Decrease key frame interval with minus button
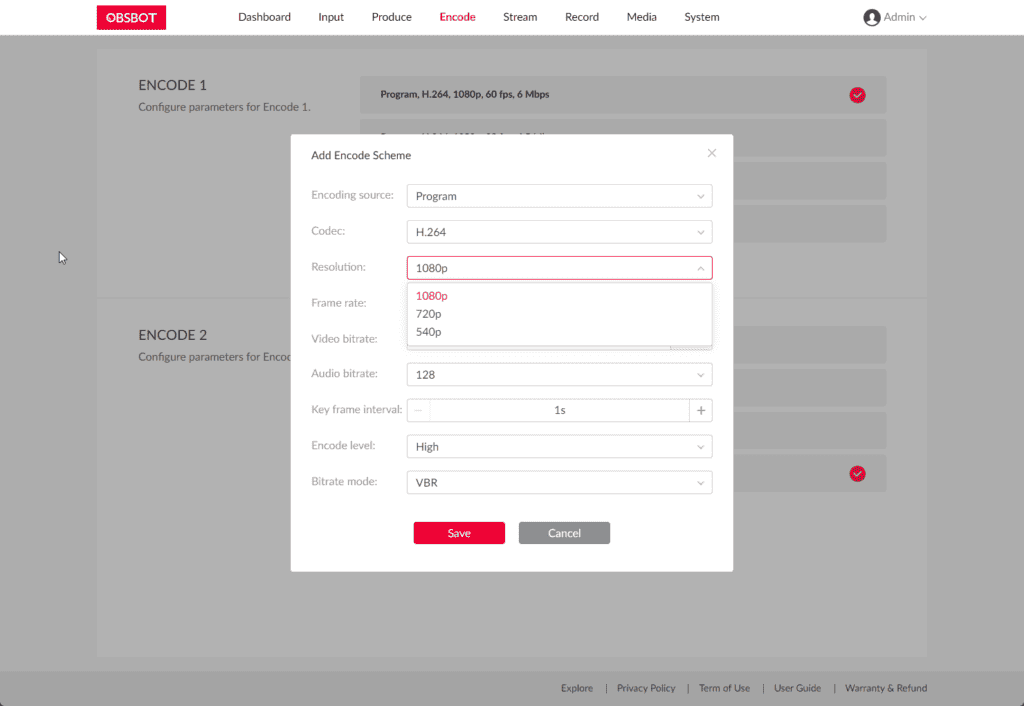This screenshot has height=706, width=1024. [x=418, y=410]
